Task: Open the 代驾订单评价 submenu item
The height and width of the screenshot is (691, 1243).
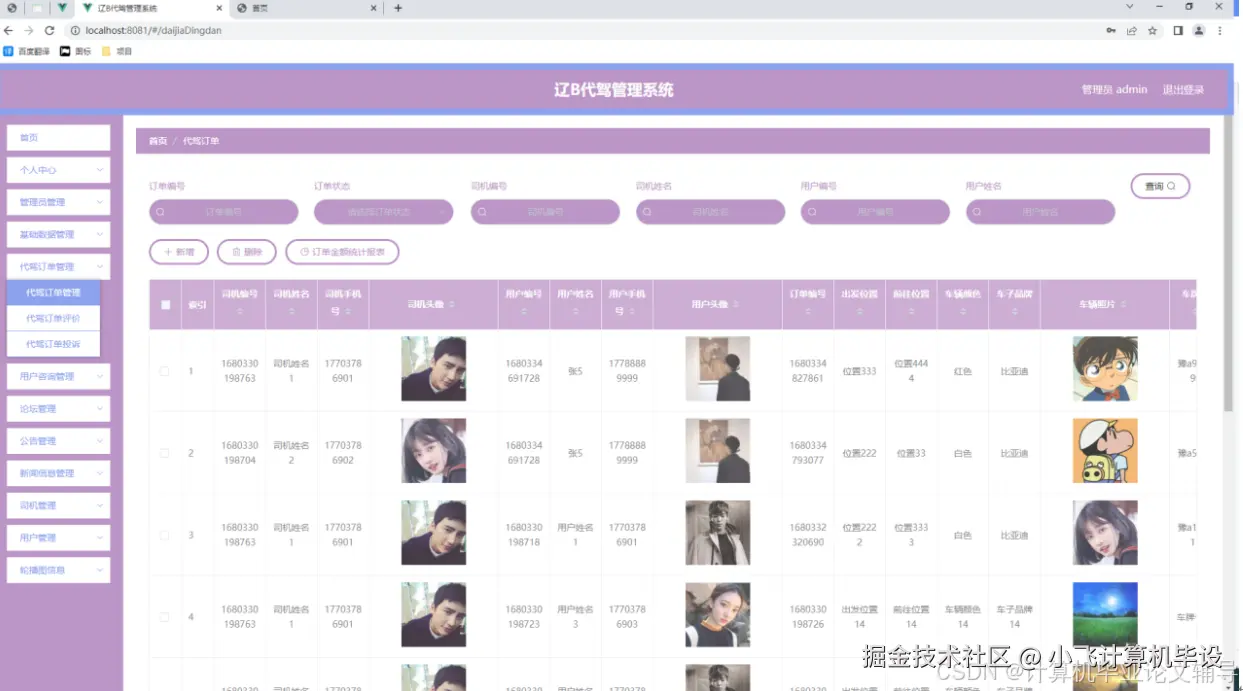Action: coord(54,318)
